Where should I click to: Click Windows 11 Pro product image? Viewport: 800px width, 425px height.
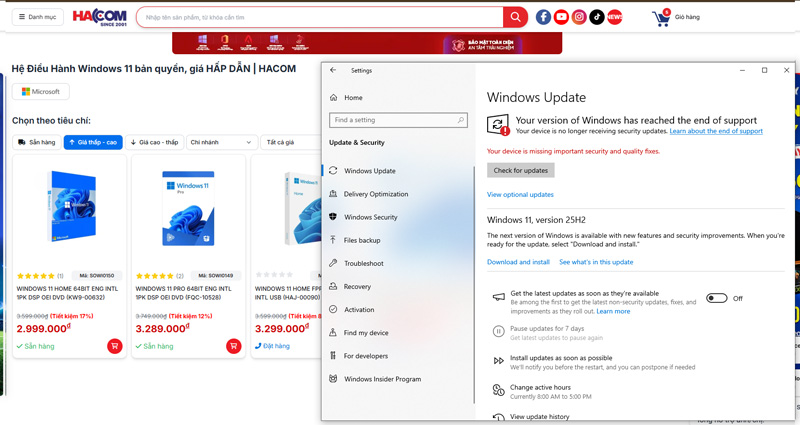(x=188, y=208)
